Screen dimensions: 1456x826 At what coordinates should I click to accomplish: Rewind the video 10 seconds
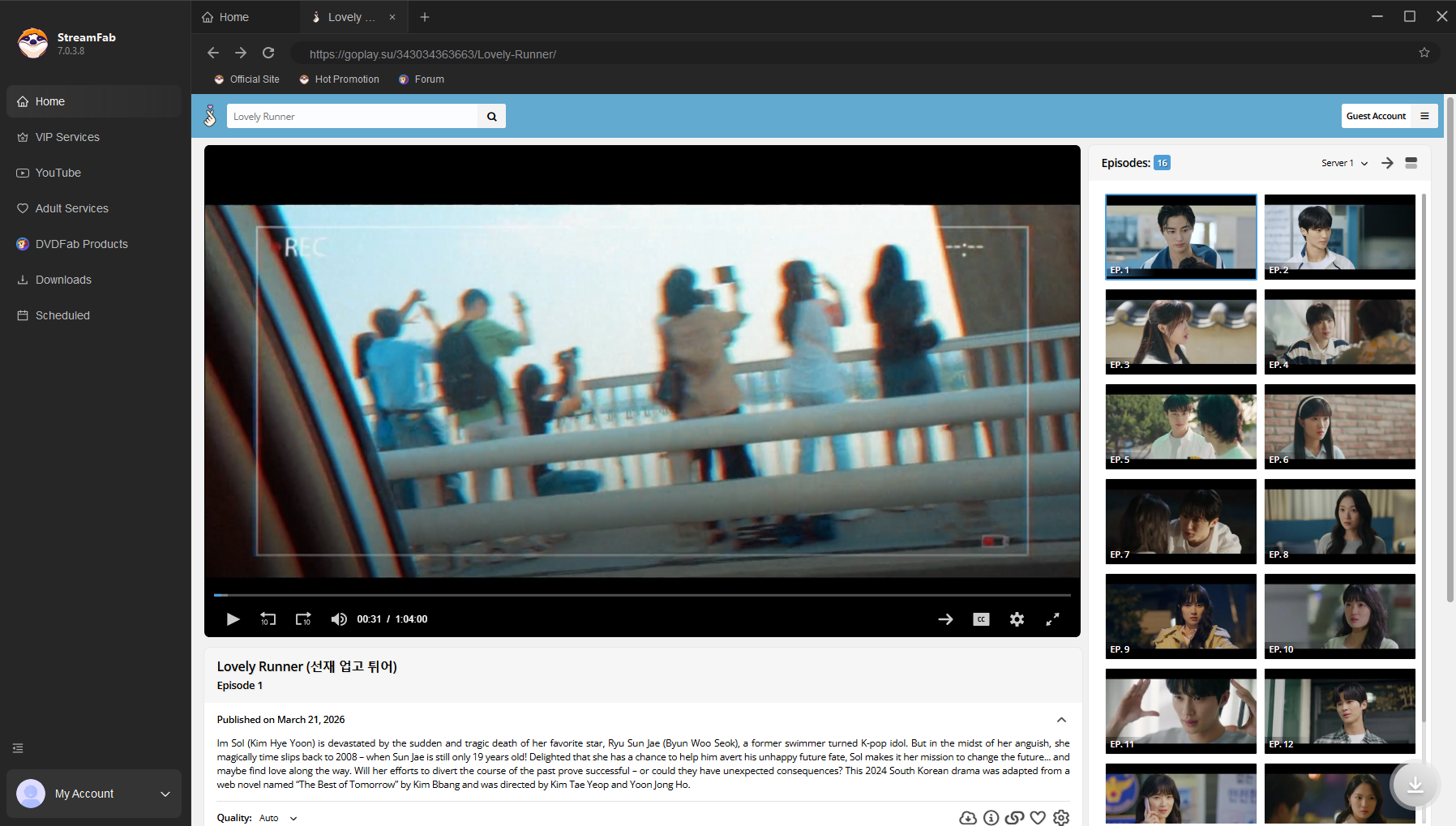[268, 619]
